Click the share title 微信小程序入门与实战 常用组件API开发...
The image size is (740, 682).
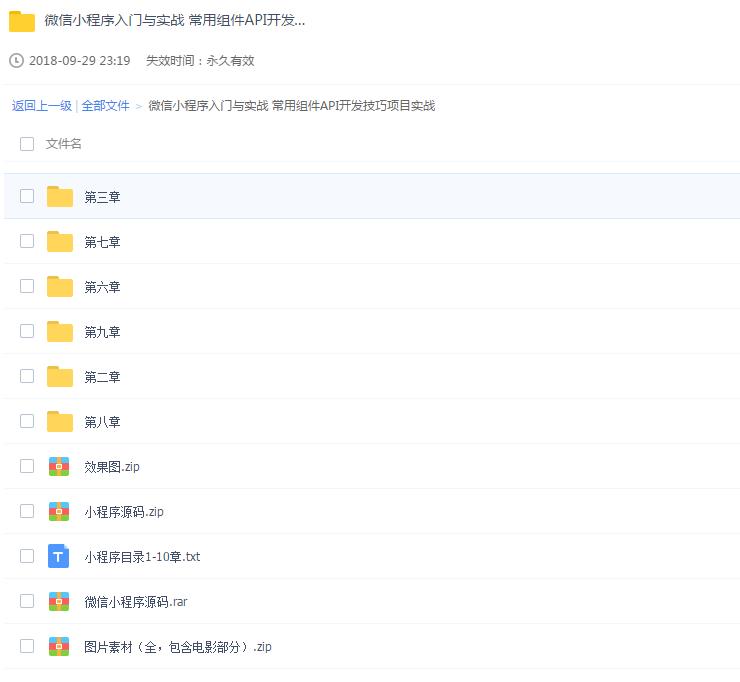click(x=175, y=20)
